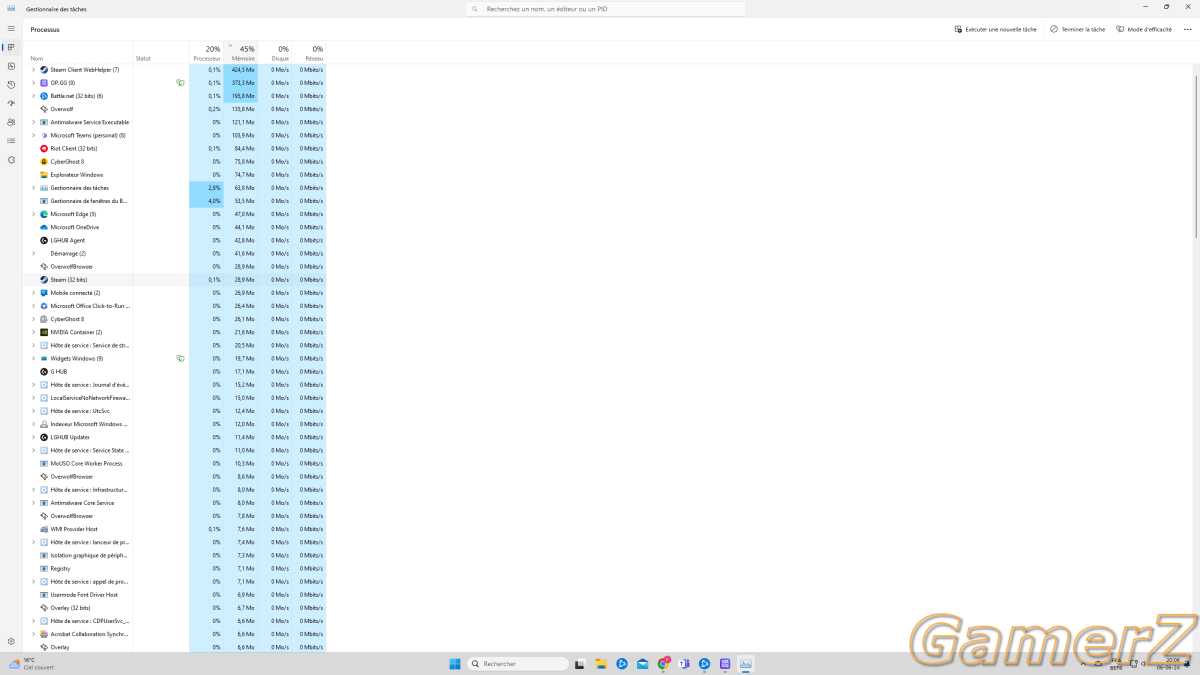
Task: Expand the Widgets Windows group
Action: click(x=33, y=358)
